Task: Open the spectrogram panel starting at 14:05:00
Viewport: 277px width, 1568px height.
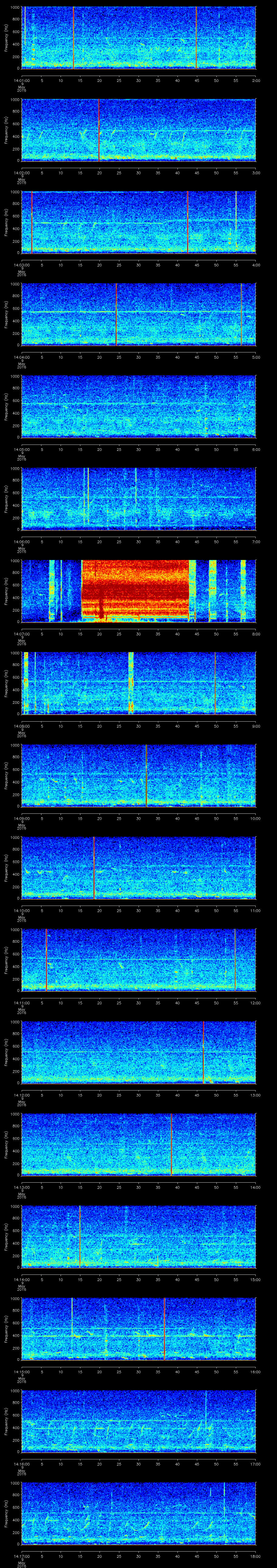Action: [139, 407]
